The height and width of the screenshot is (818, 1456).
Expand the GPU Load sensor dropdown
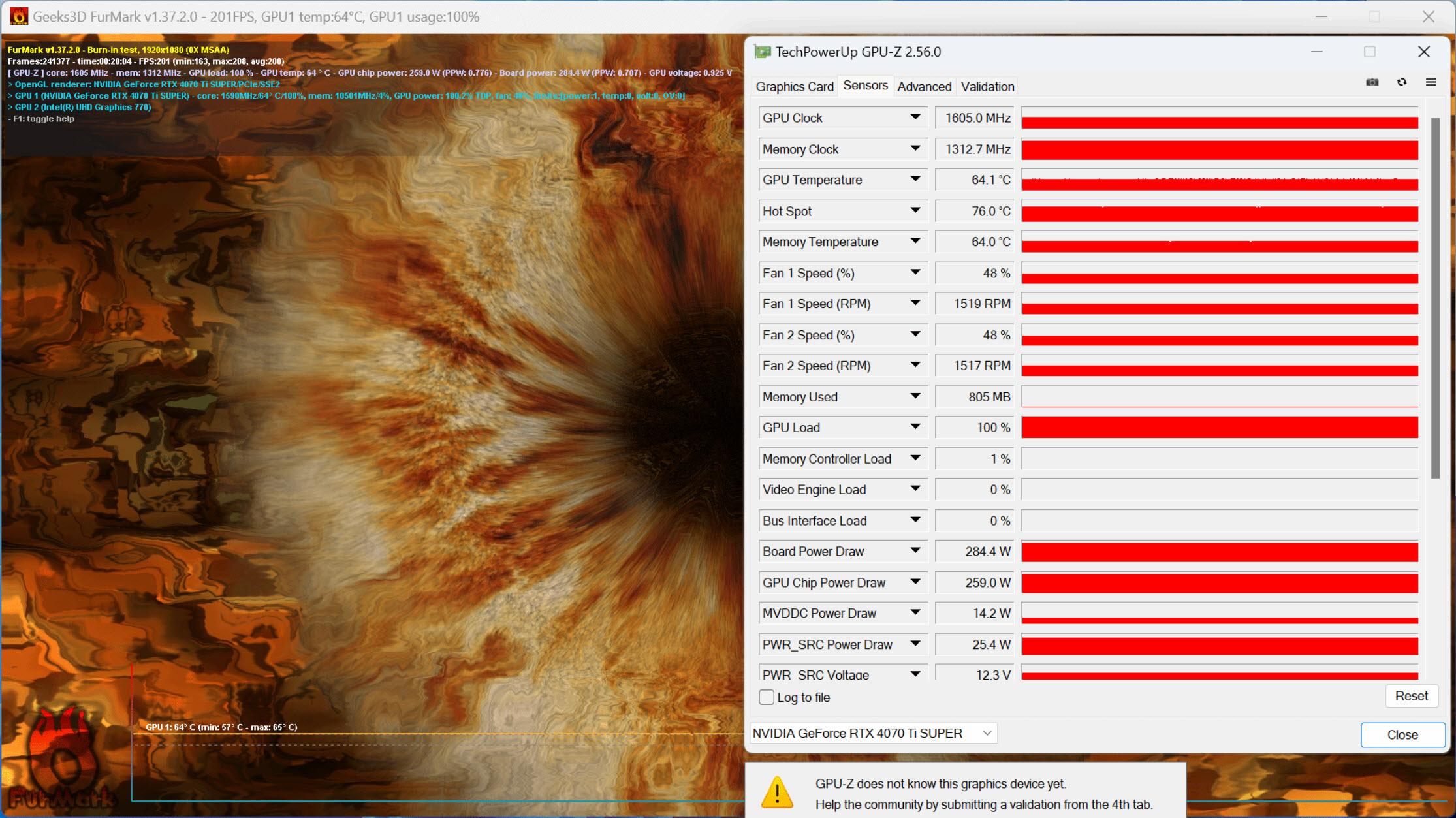[x=914, y=428]
